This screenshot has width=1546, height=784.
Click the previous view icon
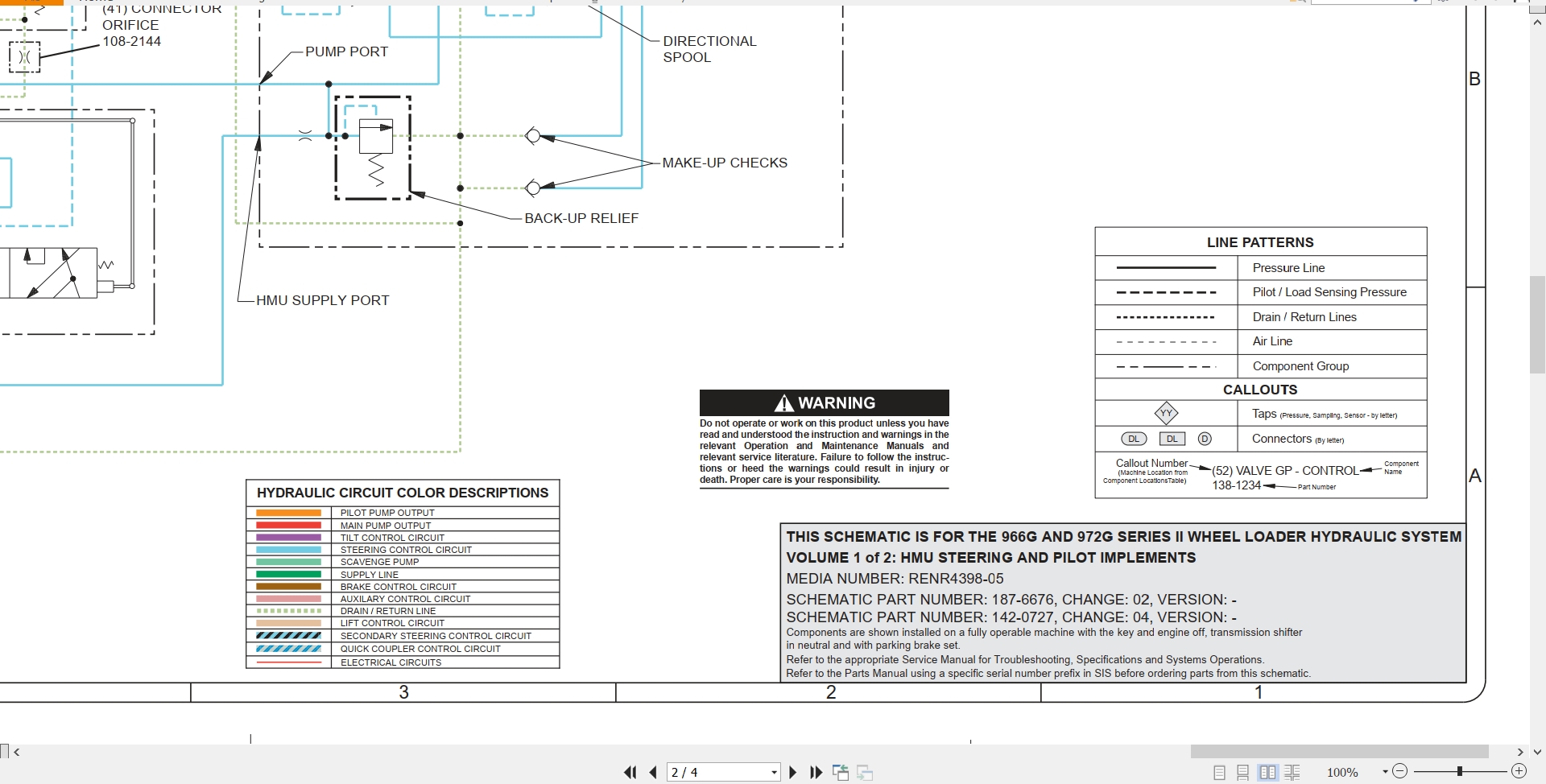coord(841,773)
